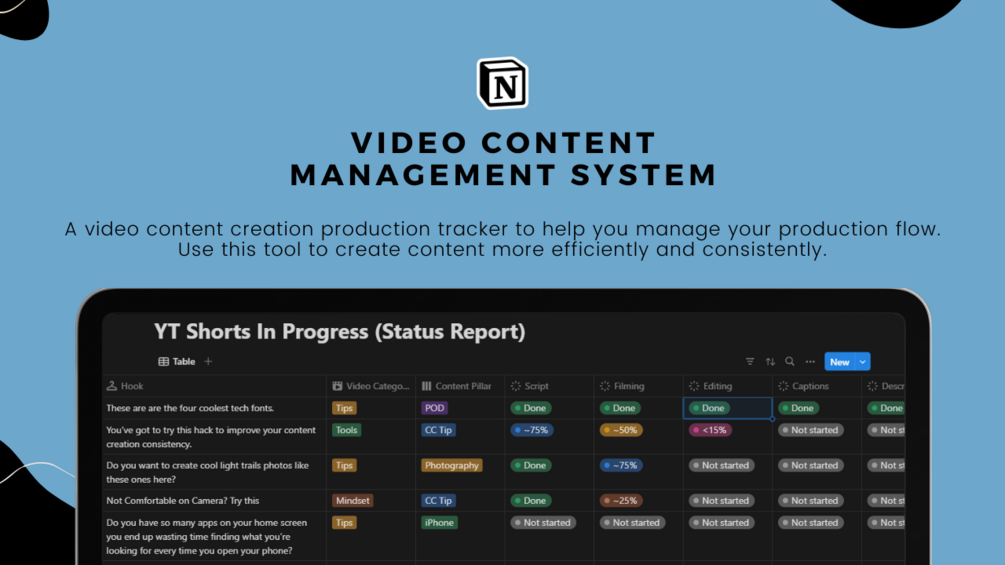Click the Filming column header
Viewport: 1005px width, 565px height.
click(638, 386)
